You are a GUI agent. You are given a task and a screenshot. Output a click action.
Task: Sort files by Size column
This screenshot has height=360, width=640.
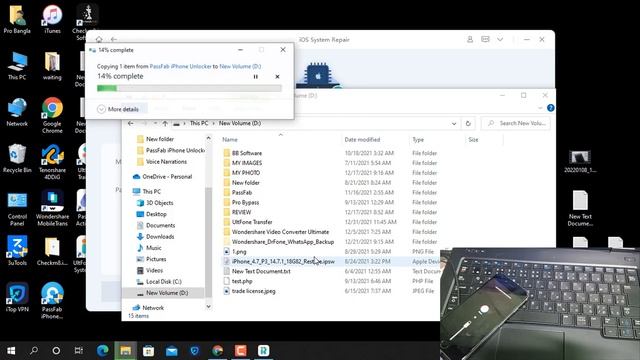(x=473, y=140)
